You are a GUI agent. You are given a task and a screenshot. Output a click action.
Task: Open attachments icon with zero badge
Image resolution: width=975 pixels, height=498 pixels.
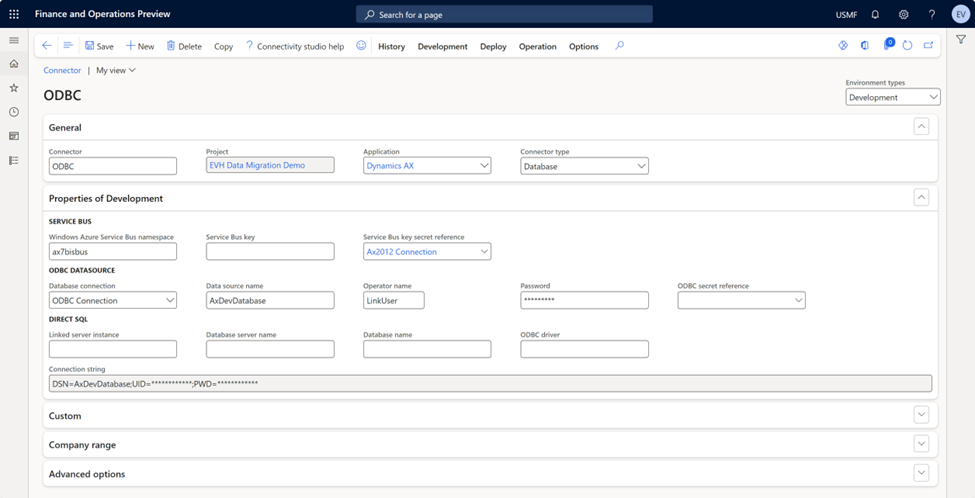pos(887,45)
